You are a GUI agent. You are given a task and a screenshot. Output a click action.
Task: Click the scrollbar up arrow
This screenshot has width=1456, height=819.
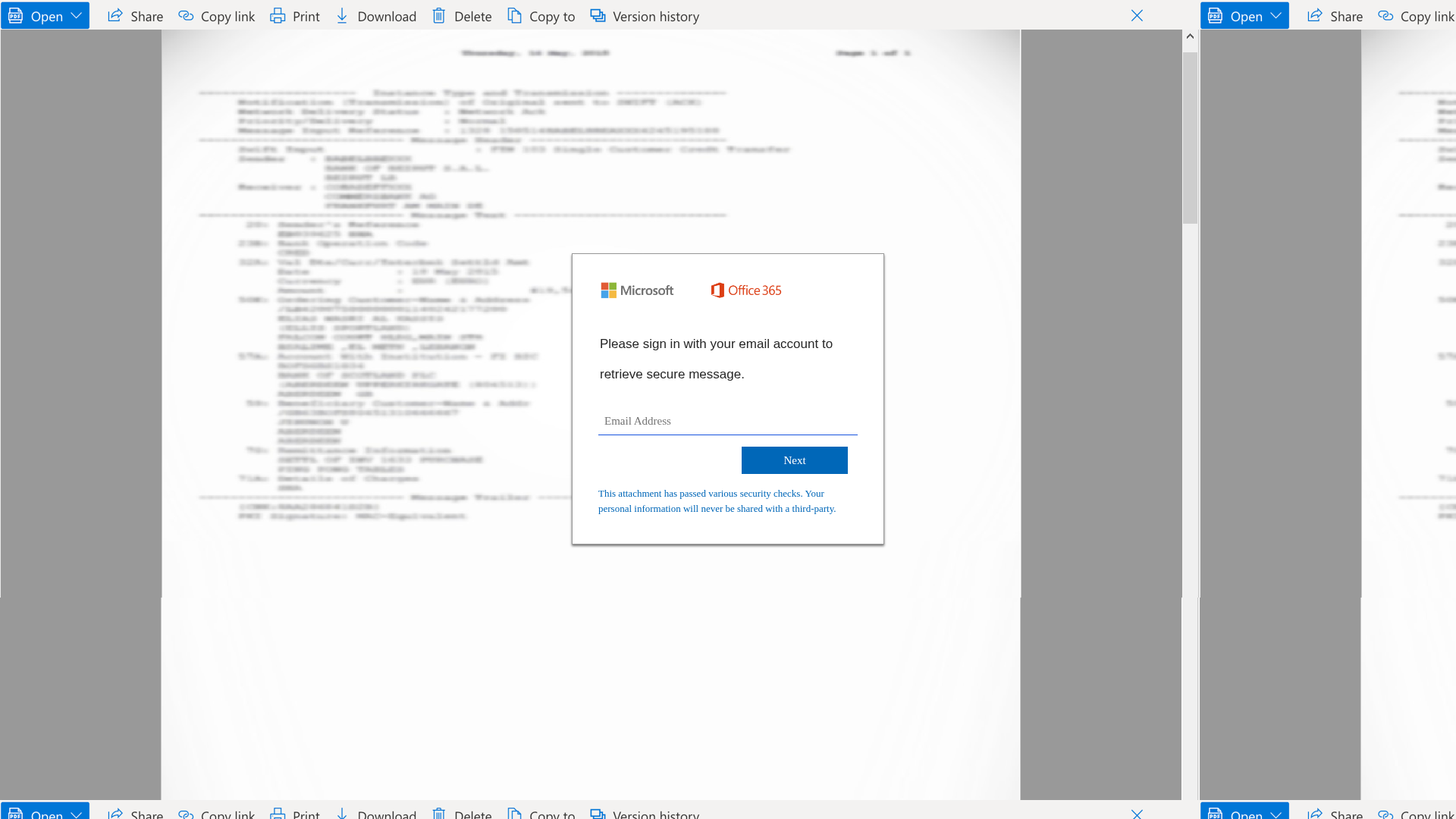[x=1190, y=36]
